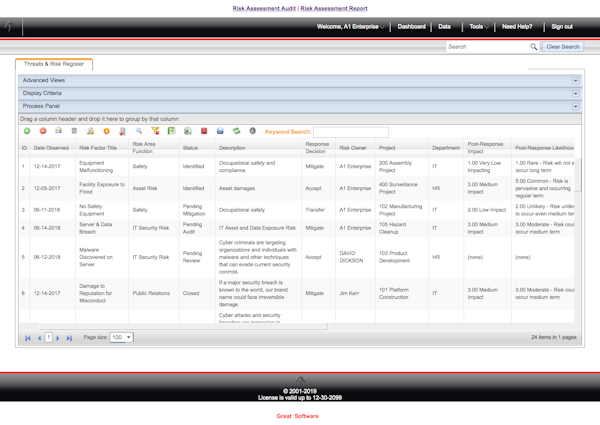Image resolution: width=600 pixels, height=425 pixels.
Task: Open the Dashboard menu item
Action: pos(411,27)
